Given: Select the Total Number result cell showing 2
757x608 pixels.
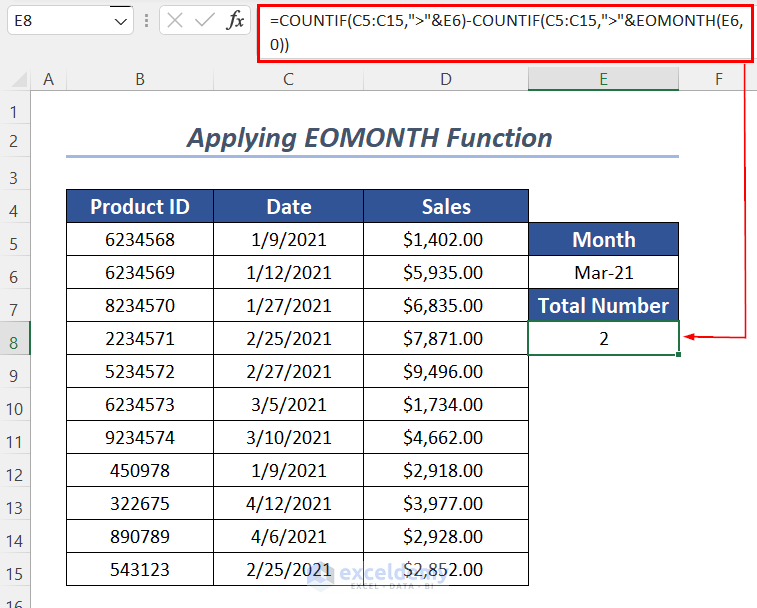Looking at the screenshot, I should (603, 339).
